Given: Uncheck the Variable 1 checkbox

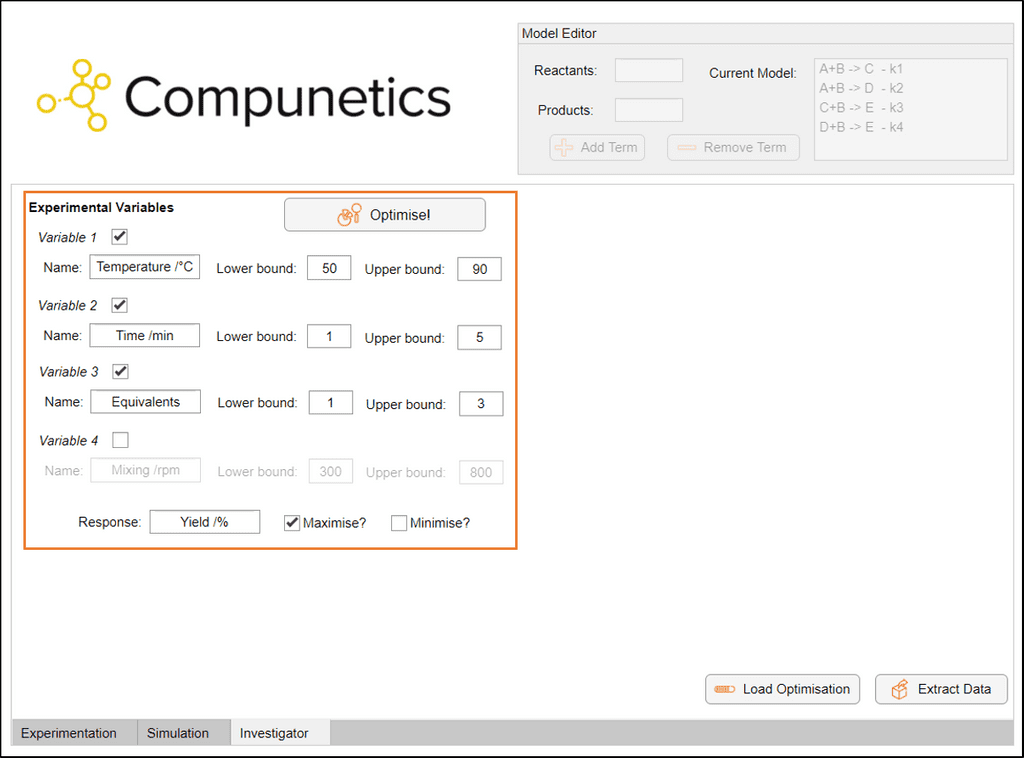Looking at the screenshot, I should click(119, 237).
